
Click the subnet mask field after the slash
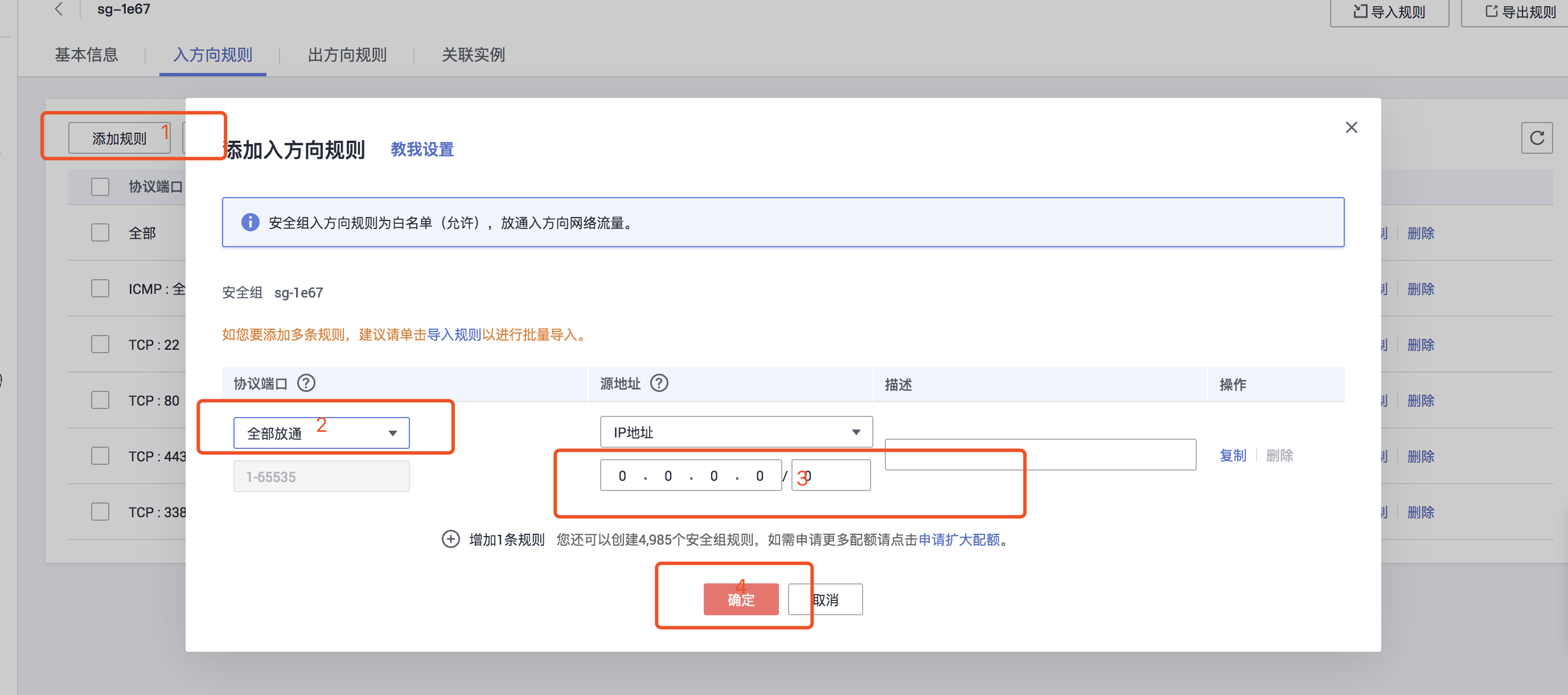[x=831, y=476]
